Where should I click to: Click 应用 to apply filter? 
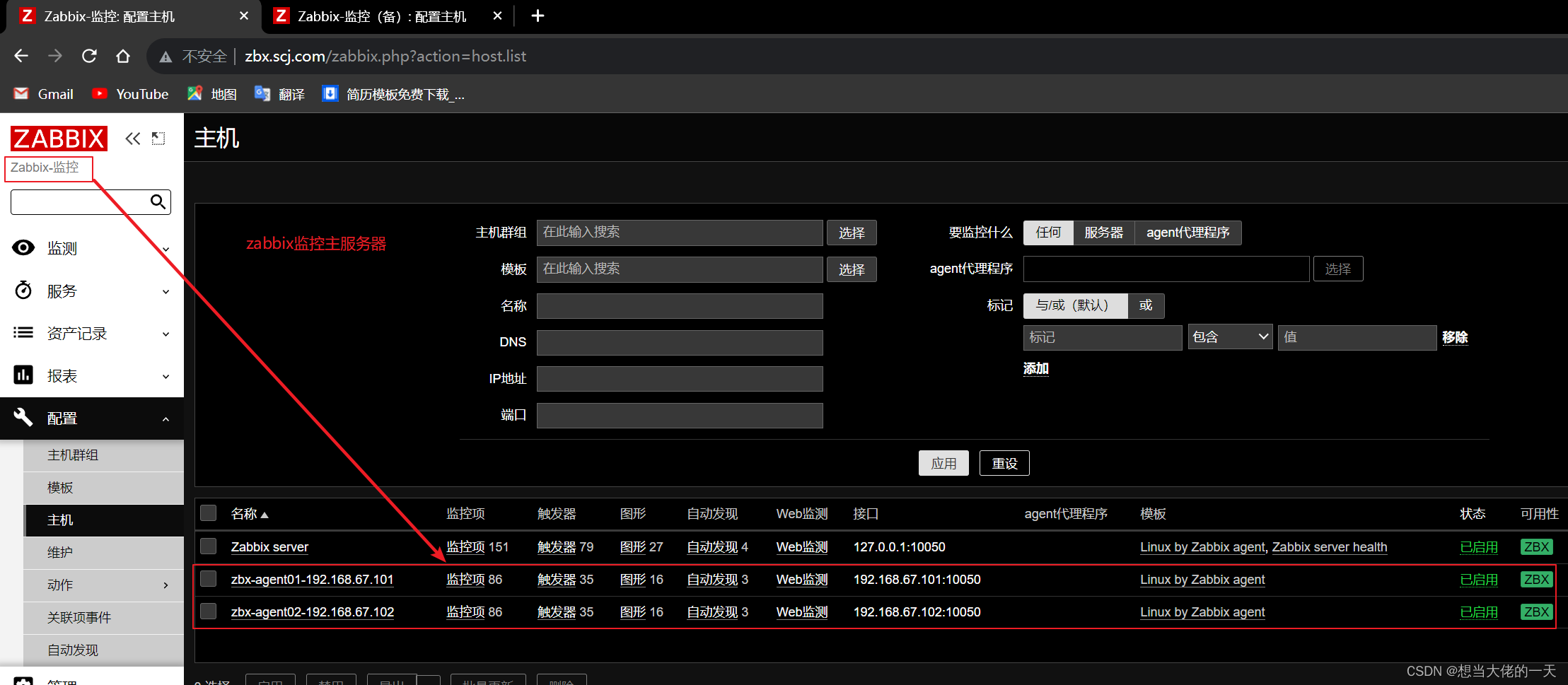(943, 463)
